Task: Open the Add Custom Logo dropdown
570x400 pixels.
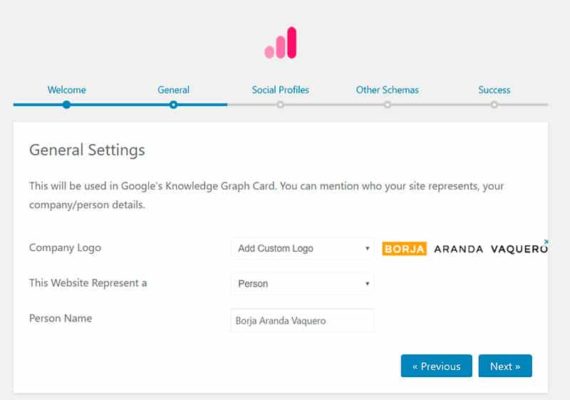Action: tap(302, 248)
